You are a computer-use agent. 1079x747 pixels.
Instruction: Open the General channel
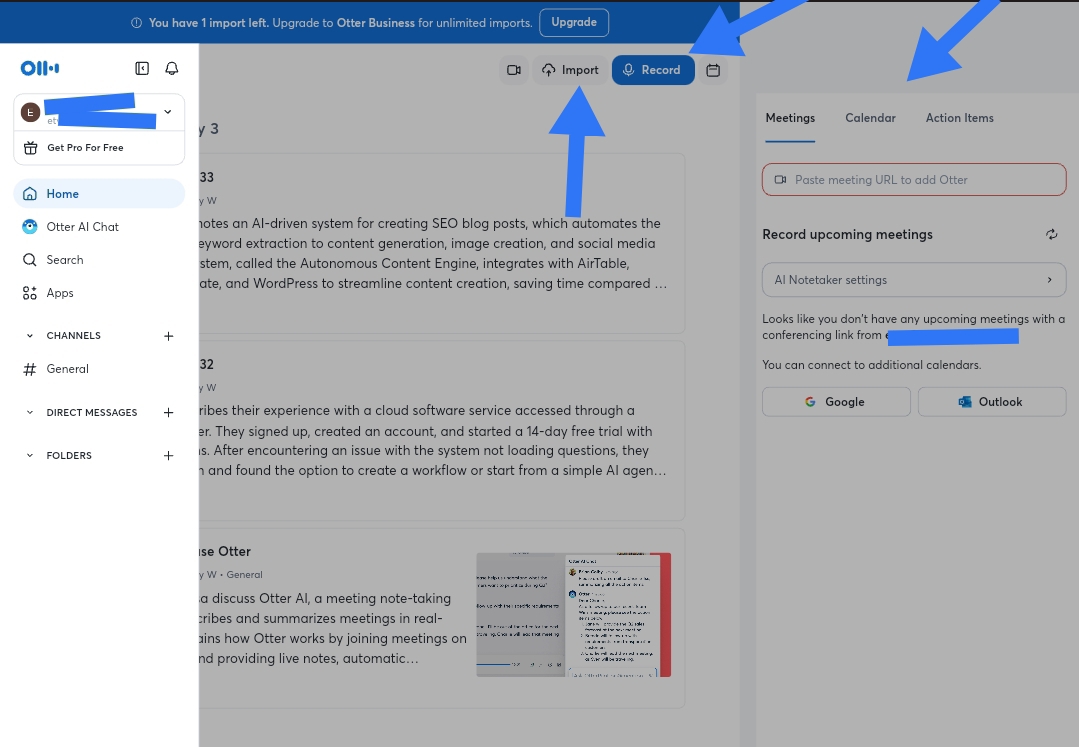pos(99,369)
